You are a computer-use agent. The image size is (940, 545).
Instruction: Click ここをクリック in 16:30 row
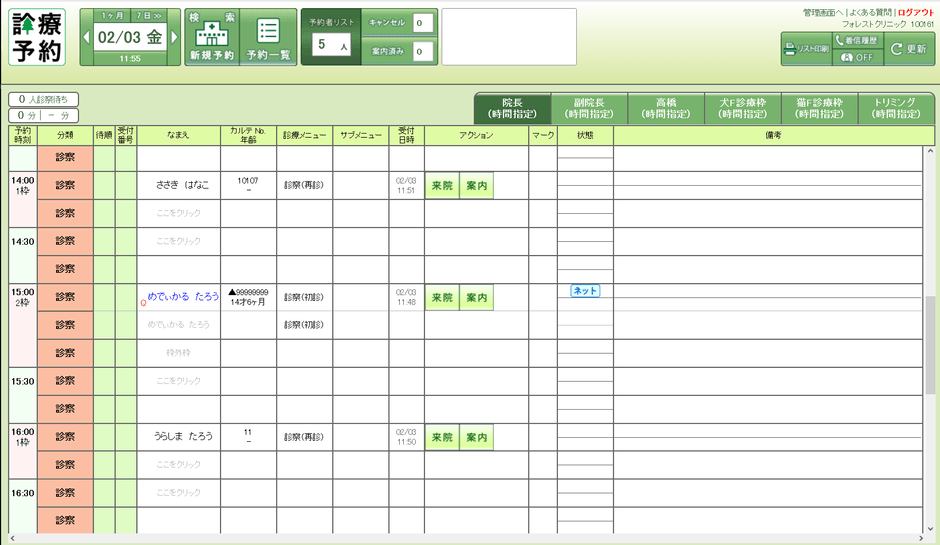point(179,492)
